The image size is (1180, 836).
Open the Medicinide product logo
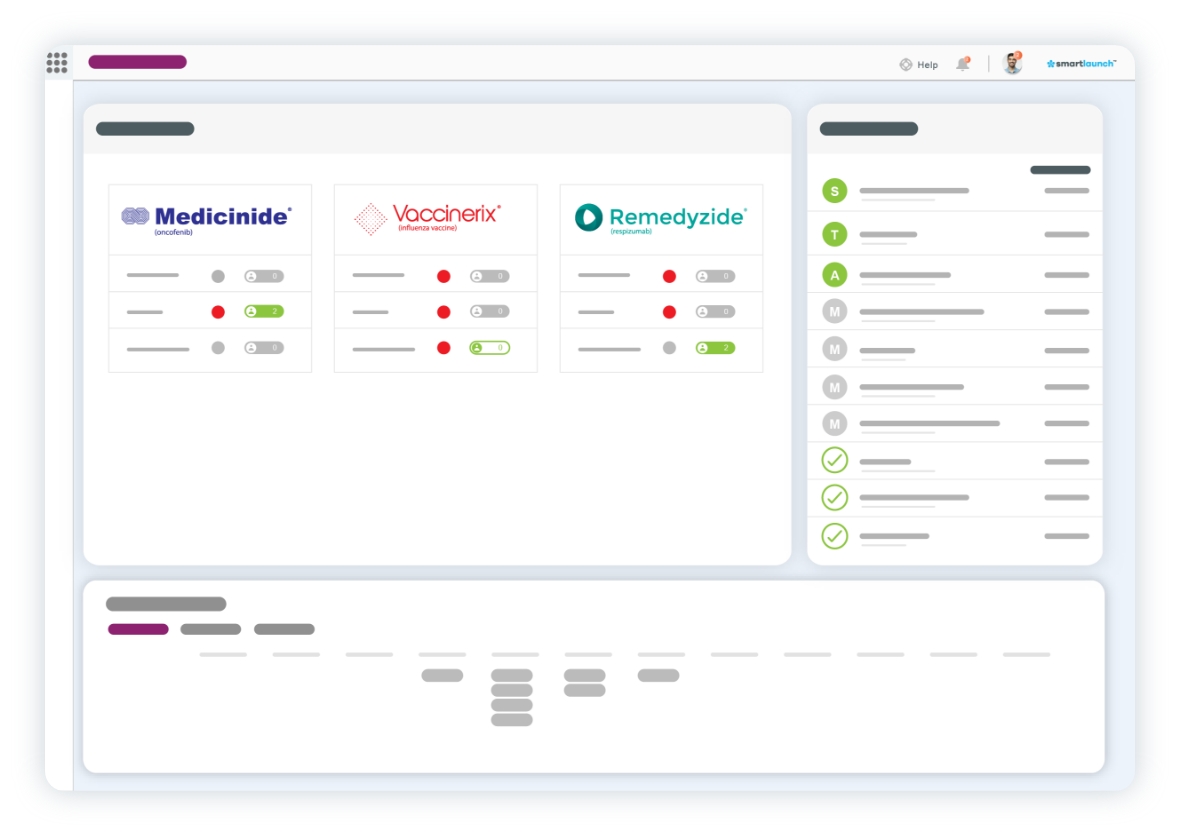pyautogui.click(x=206, y=219)
